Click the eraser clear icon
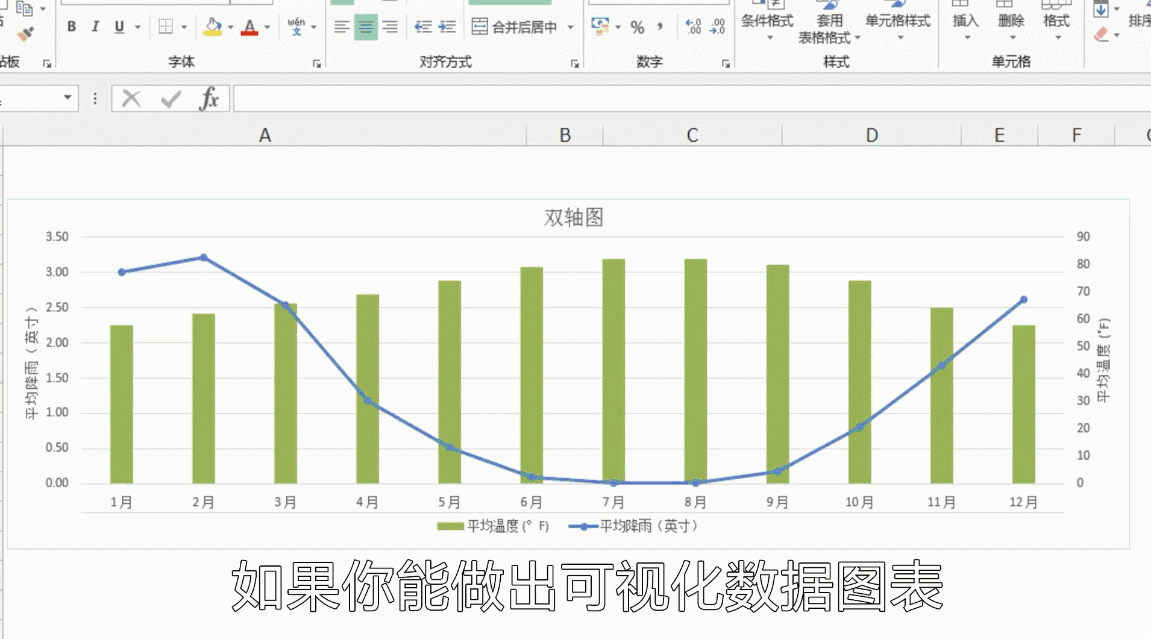The image size is (1151, 639). click(x=1100, y=34)
